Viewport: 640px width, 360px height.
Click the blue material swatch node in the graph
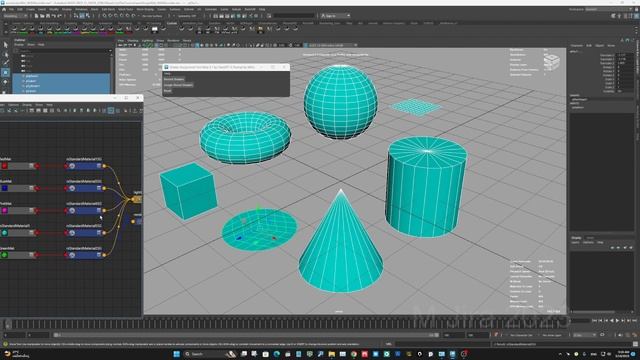pos(4,188)
